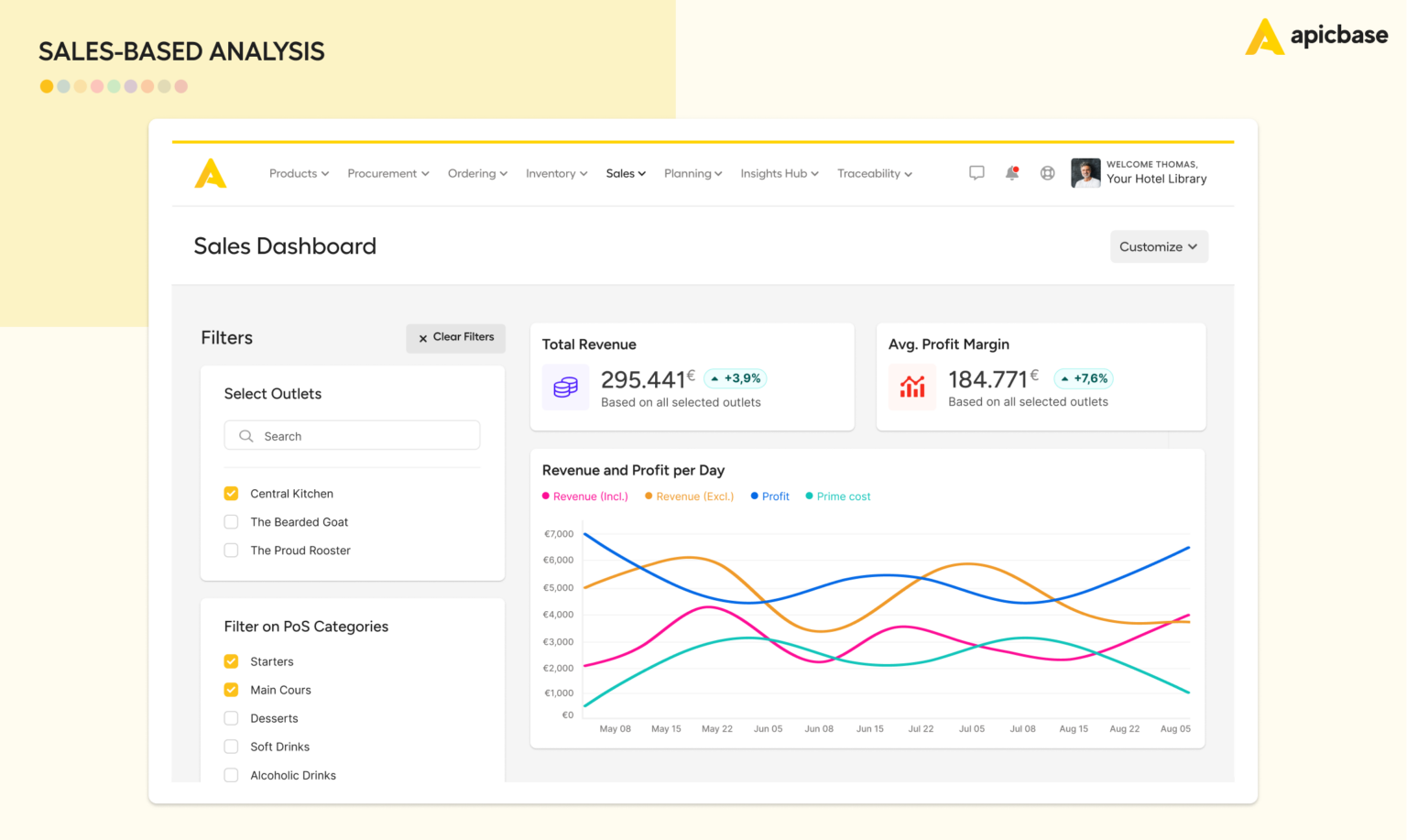
Task: Uncheck the Central Kitchen outlet
Action: tap(231, 493)
